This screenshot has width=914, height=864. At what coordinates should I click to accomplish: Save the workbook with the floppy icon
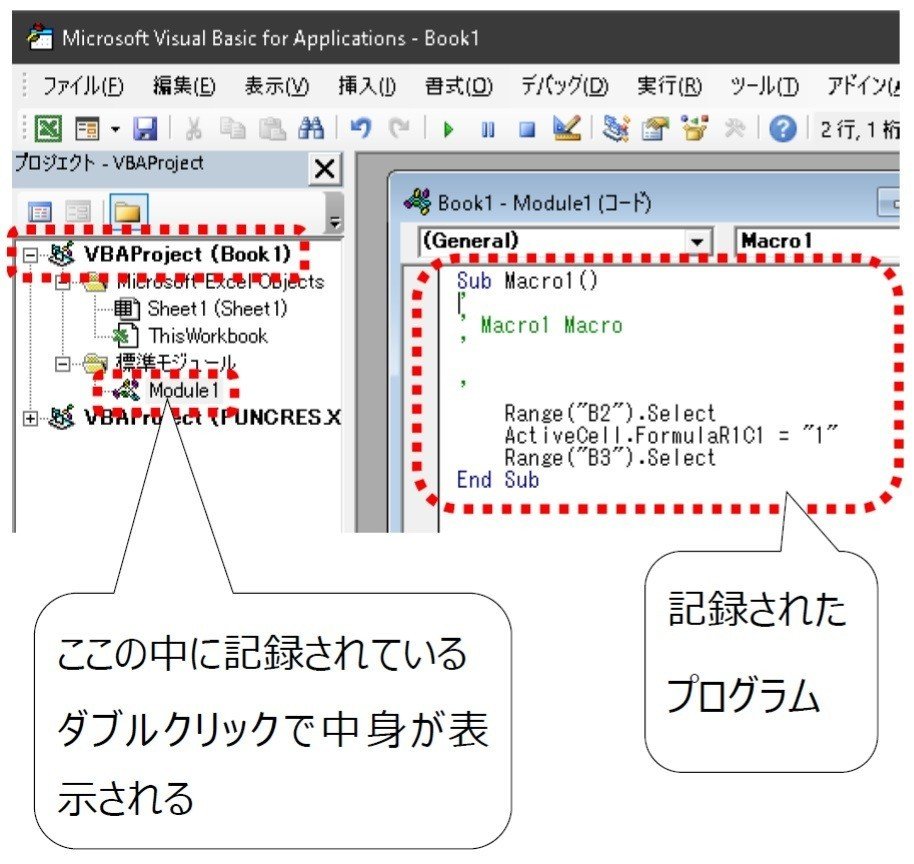(x=145, y=129)
